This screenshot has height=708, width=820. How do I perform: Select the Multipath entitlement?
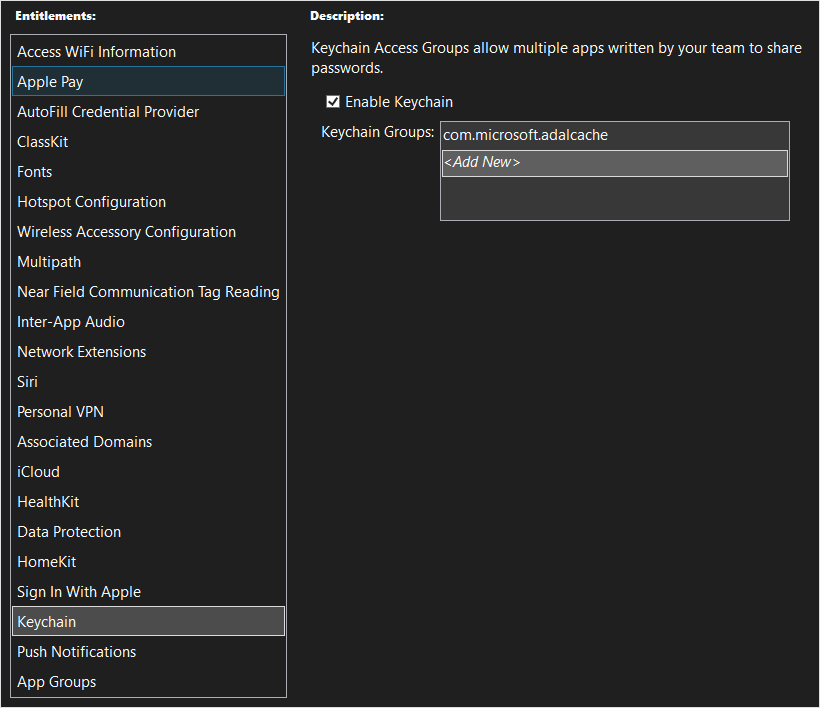[49, 262]
